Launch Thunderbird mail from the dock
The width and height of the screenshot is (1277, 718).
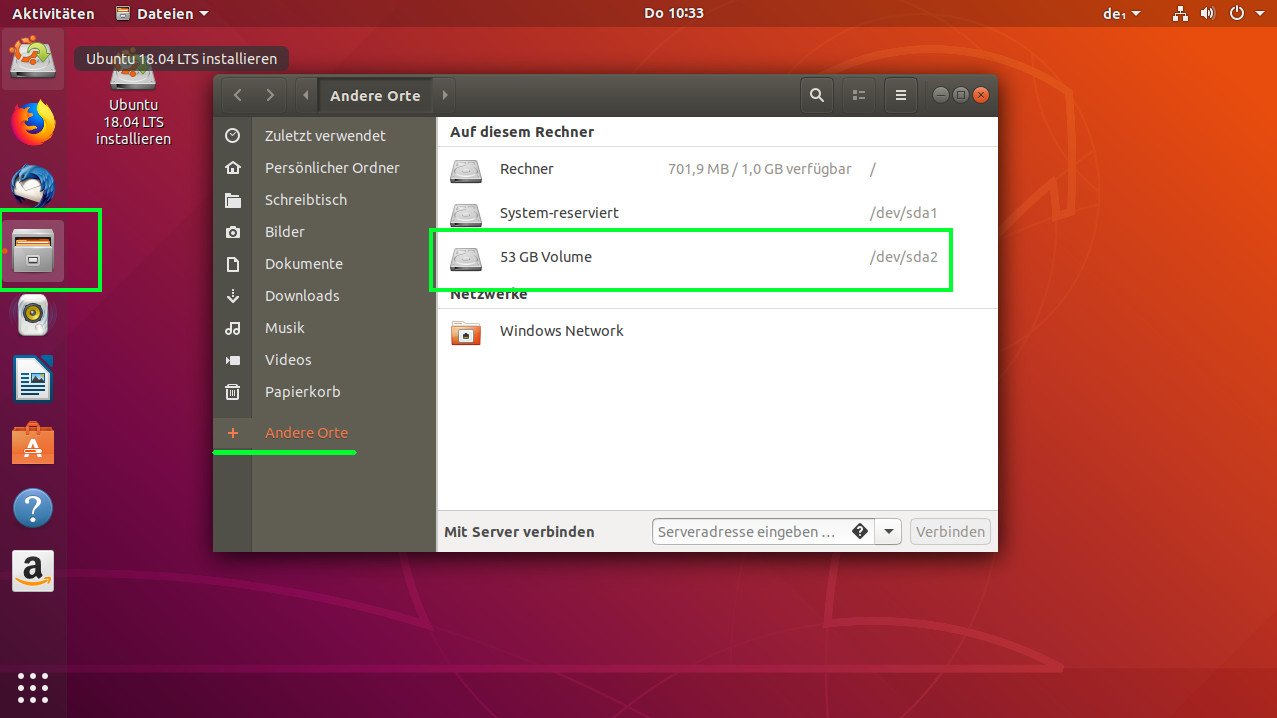(x=33, y=187)
